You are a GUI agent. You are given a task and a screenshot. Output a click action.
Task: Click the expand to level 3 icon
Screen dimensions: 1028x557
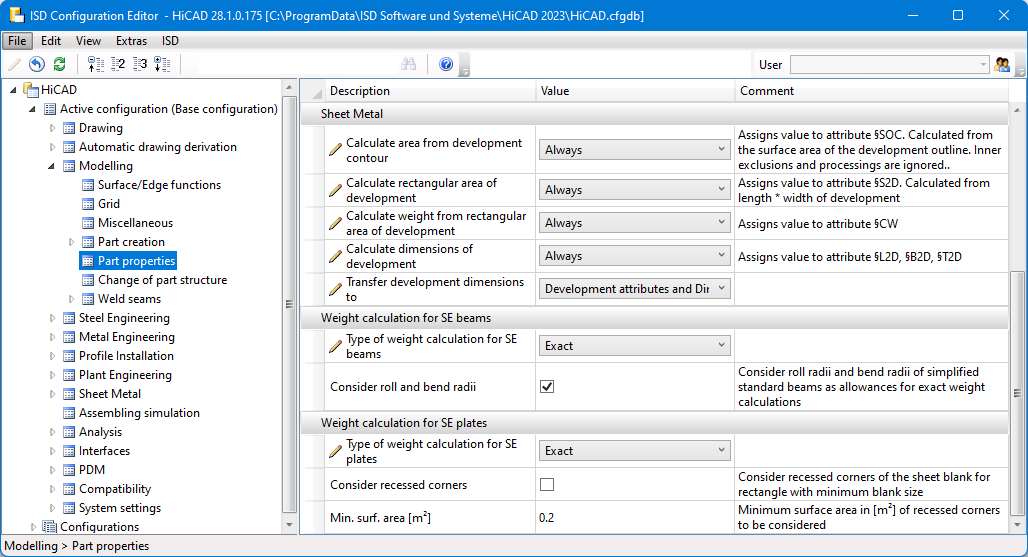point(140,64)
